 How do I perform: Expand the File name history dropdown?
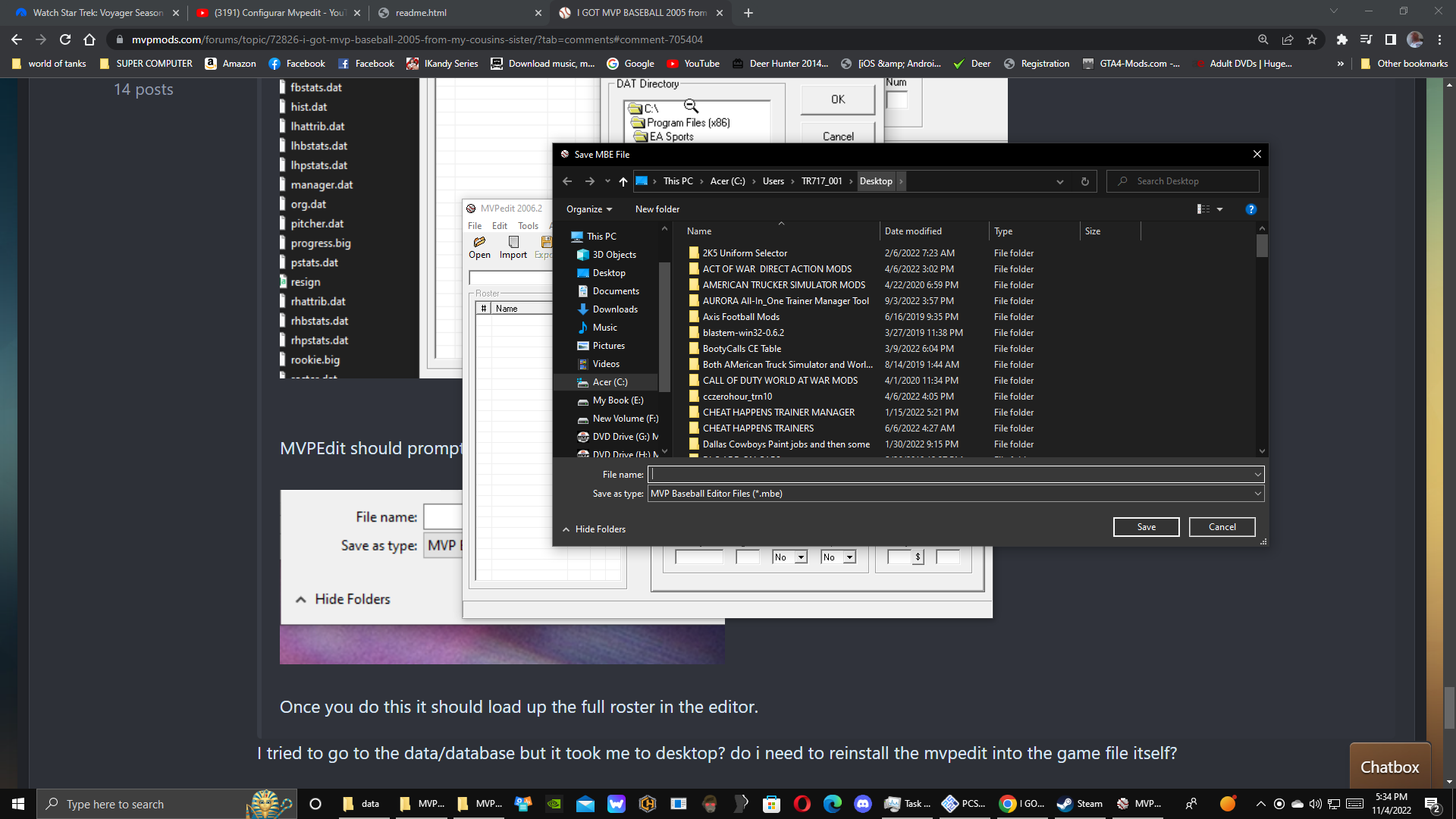pos(1258,475)
